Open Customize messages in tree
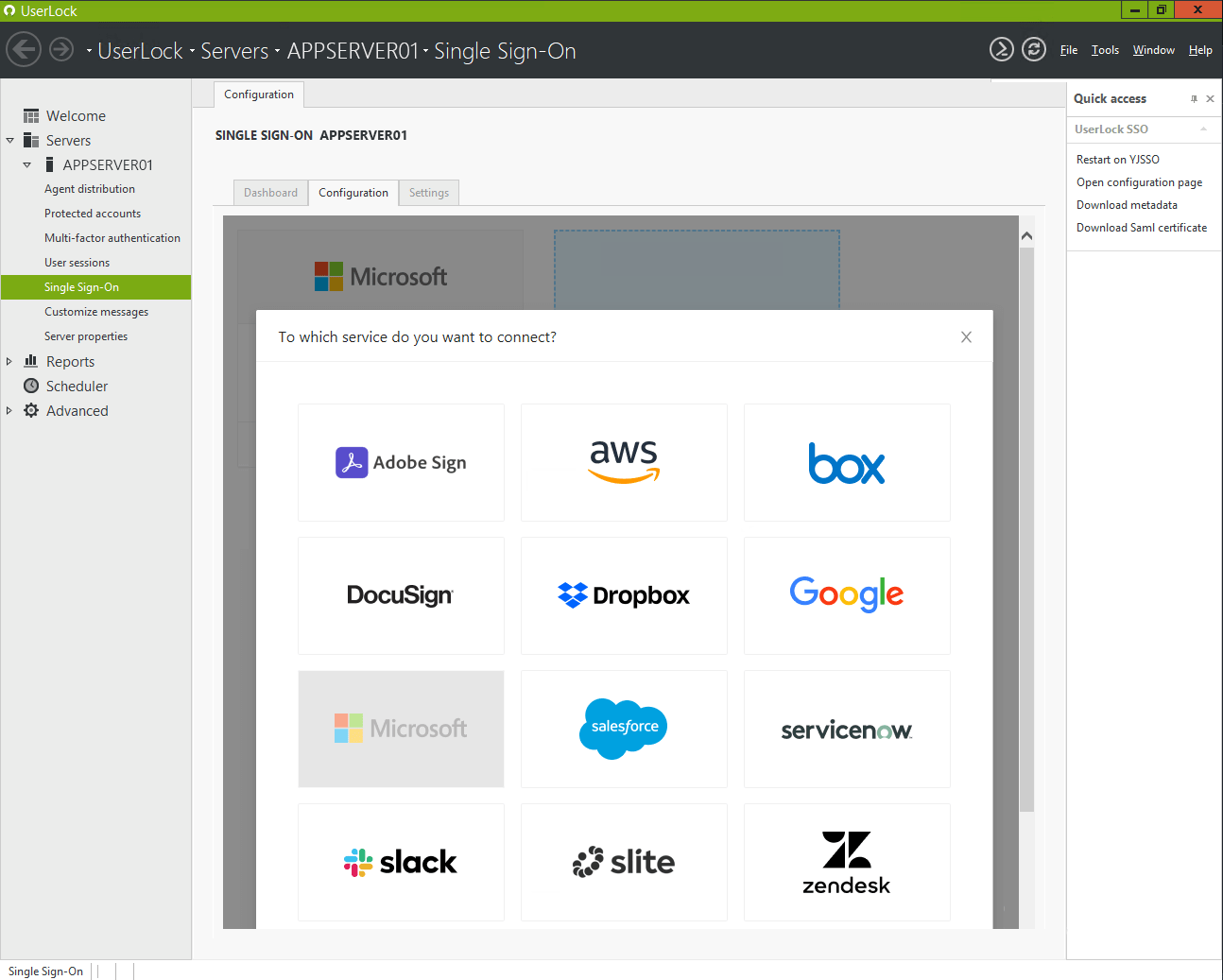Screen dimensions: 1223x980 point(96,312)
